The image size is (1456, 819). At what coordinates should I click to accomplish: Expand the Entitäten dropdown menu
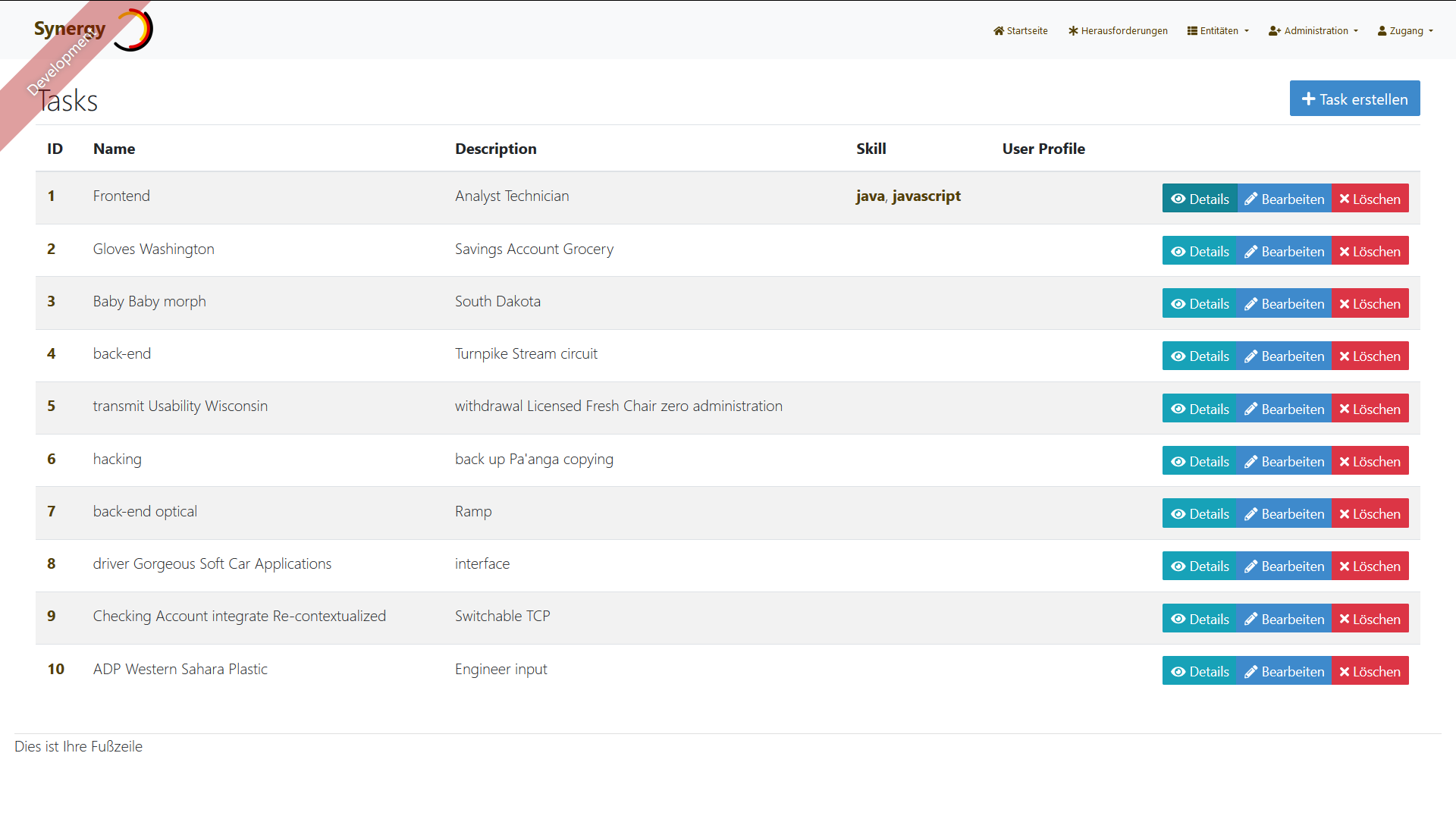click(x=1218, y=31)
